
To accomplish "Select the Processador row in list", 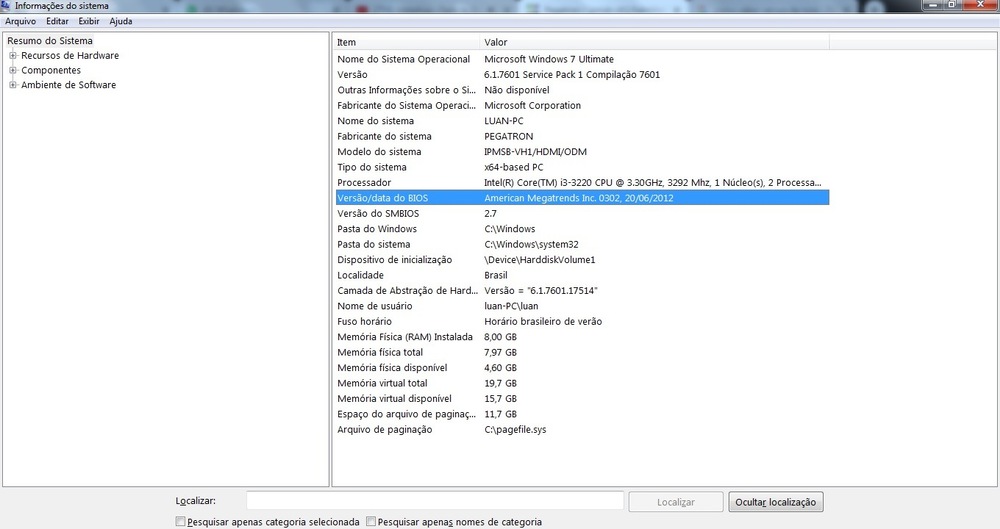I will pyautogui.click(x=580, y=183).
